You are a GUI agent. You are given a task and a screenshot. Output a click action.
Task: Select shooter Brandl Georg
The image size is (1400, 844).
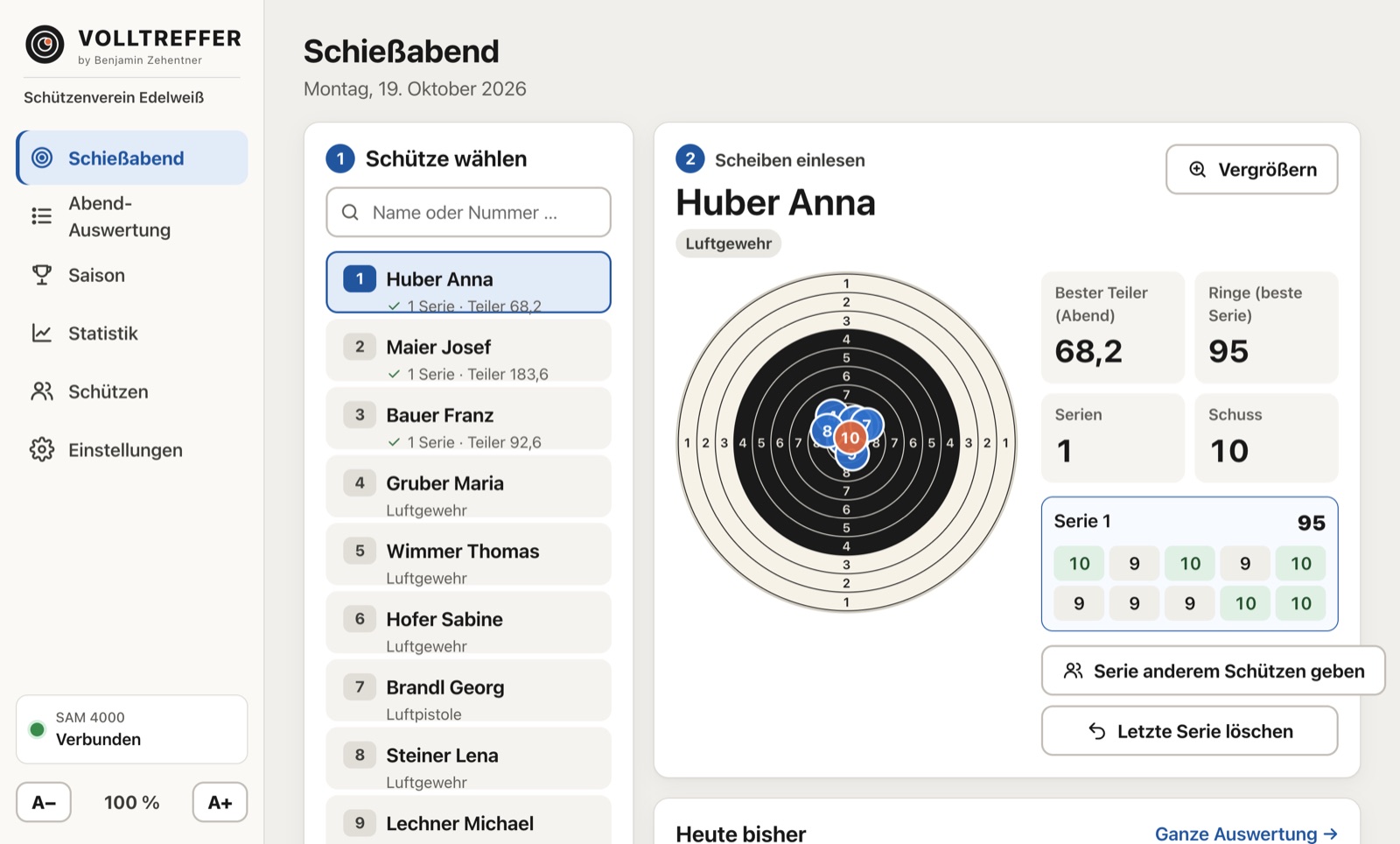pyautogui.click(x=468, y=691)
